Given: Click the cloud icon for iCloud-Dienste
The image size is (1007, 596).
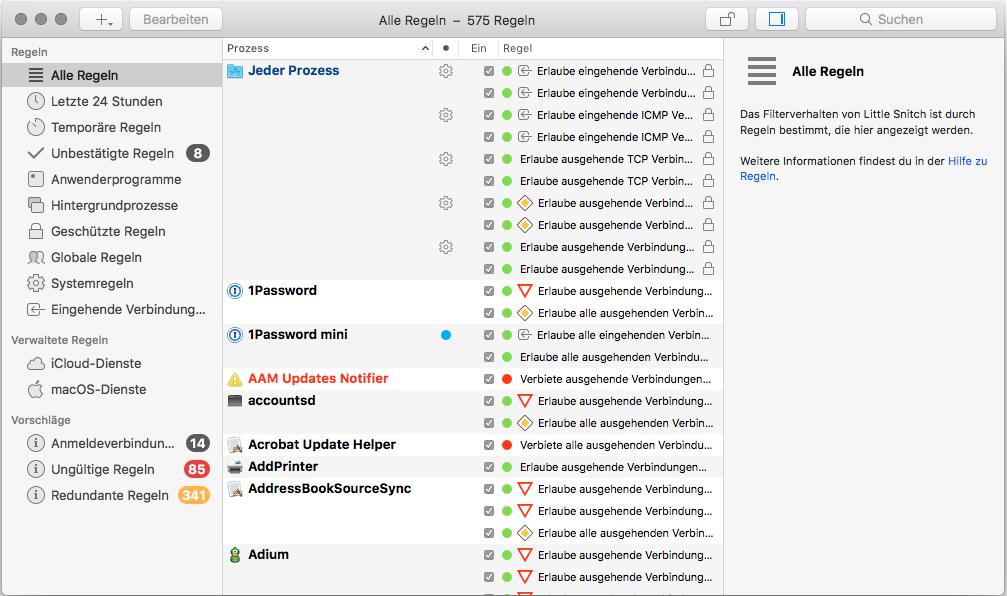Looking at the screenshot, I should (36, 364).
